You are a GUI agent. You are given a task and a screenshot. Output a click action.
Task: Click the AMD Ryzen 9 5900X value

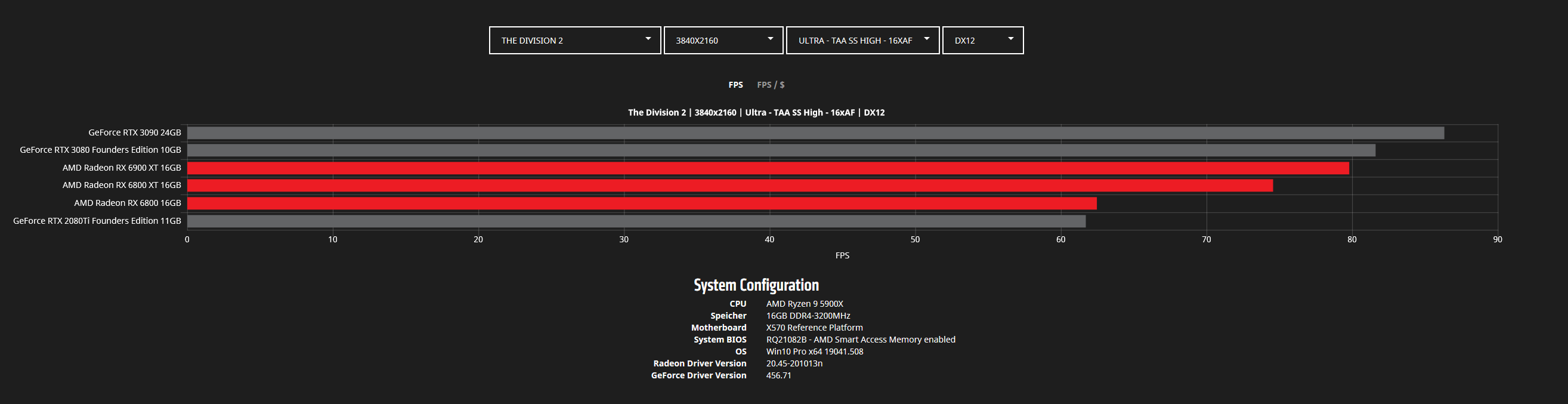pyautogui.click(x=805, y=304)
